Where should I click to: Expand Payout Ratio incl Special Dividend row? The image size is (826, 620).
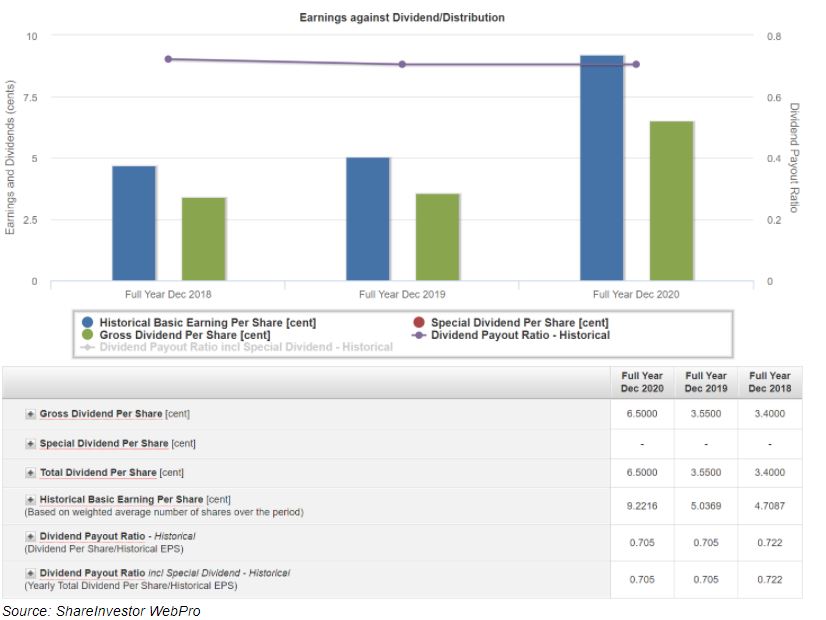click(31, 573)
